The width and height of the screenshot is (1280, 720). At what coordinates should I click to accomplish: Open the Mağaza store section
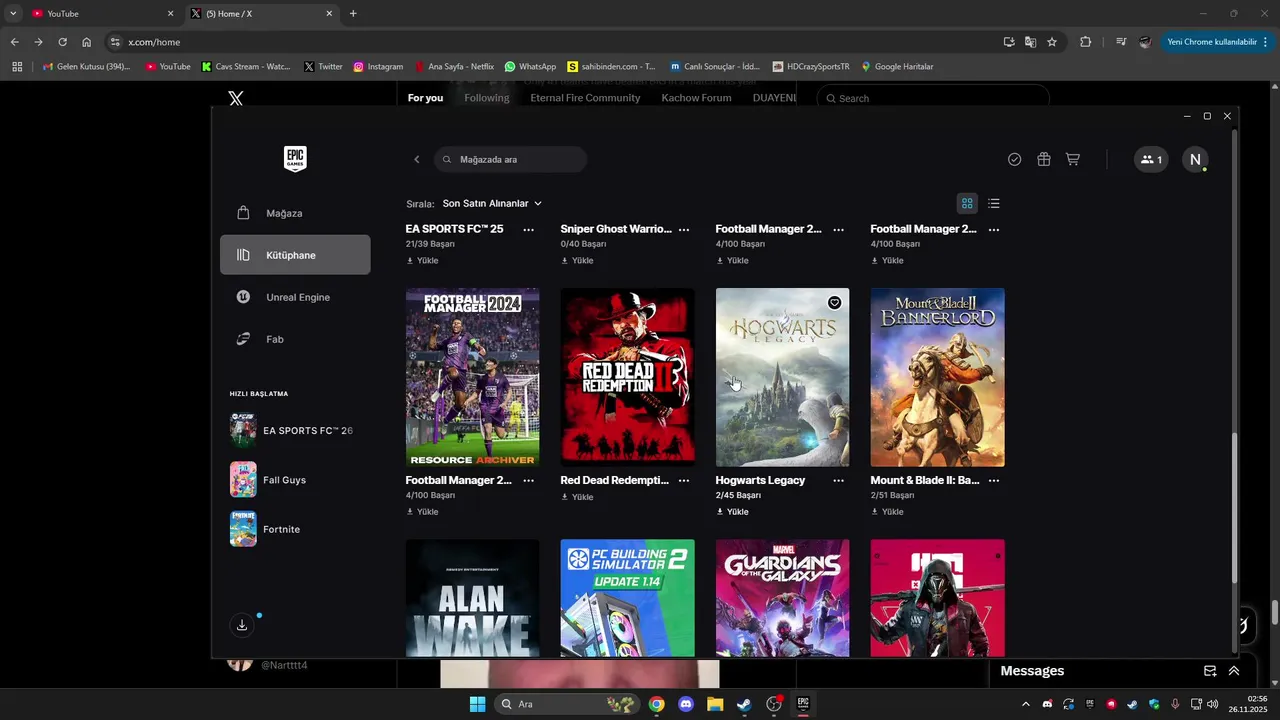[x=295, y=213]
